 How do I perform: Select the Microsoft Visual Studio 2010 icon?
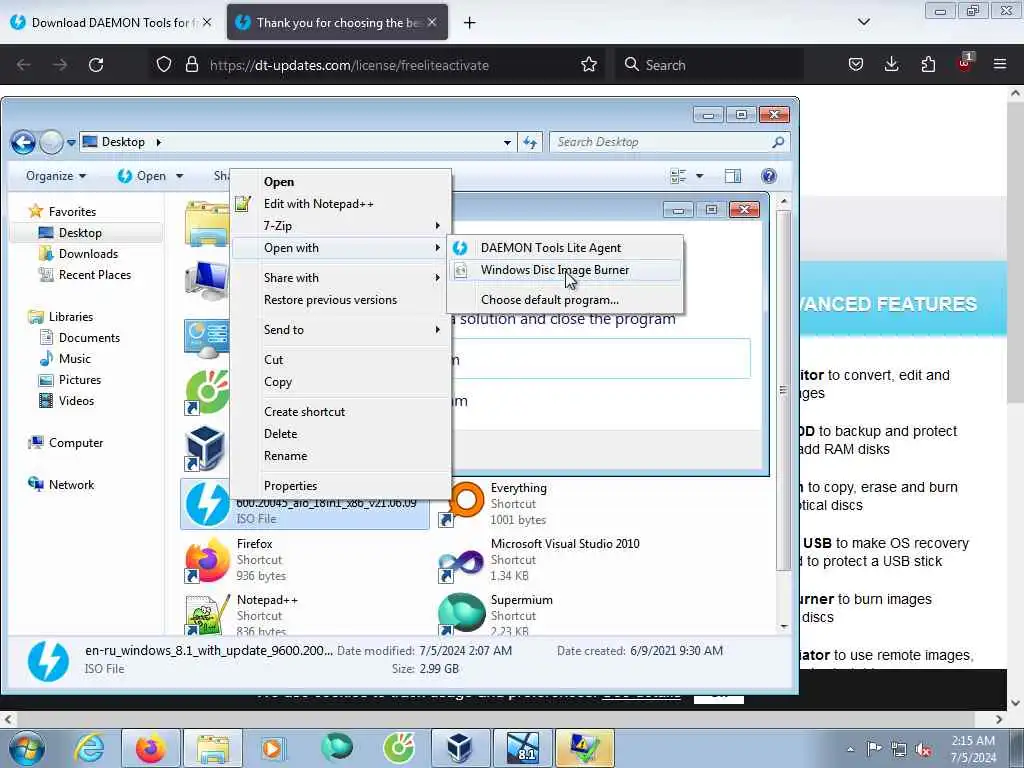[463, 560]
